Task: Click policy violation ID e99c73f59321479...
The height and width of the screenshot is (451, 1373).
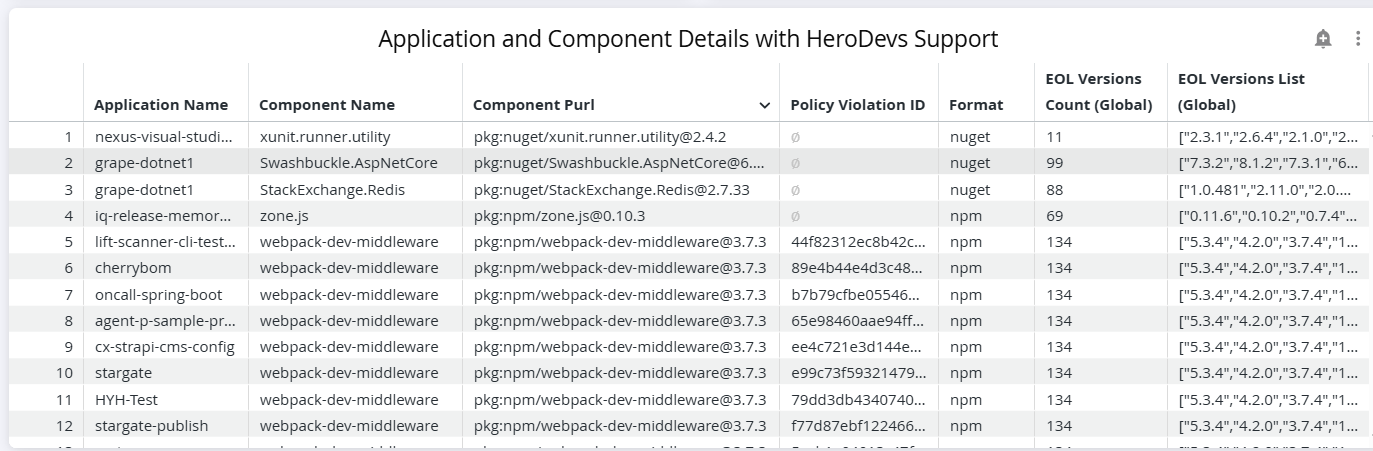Action: 859,373
